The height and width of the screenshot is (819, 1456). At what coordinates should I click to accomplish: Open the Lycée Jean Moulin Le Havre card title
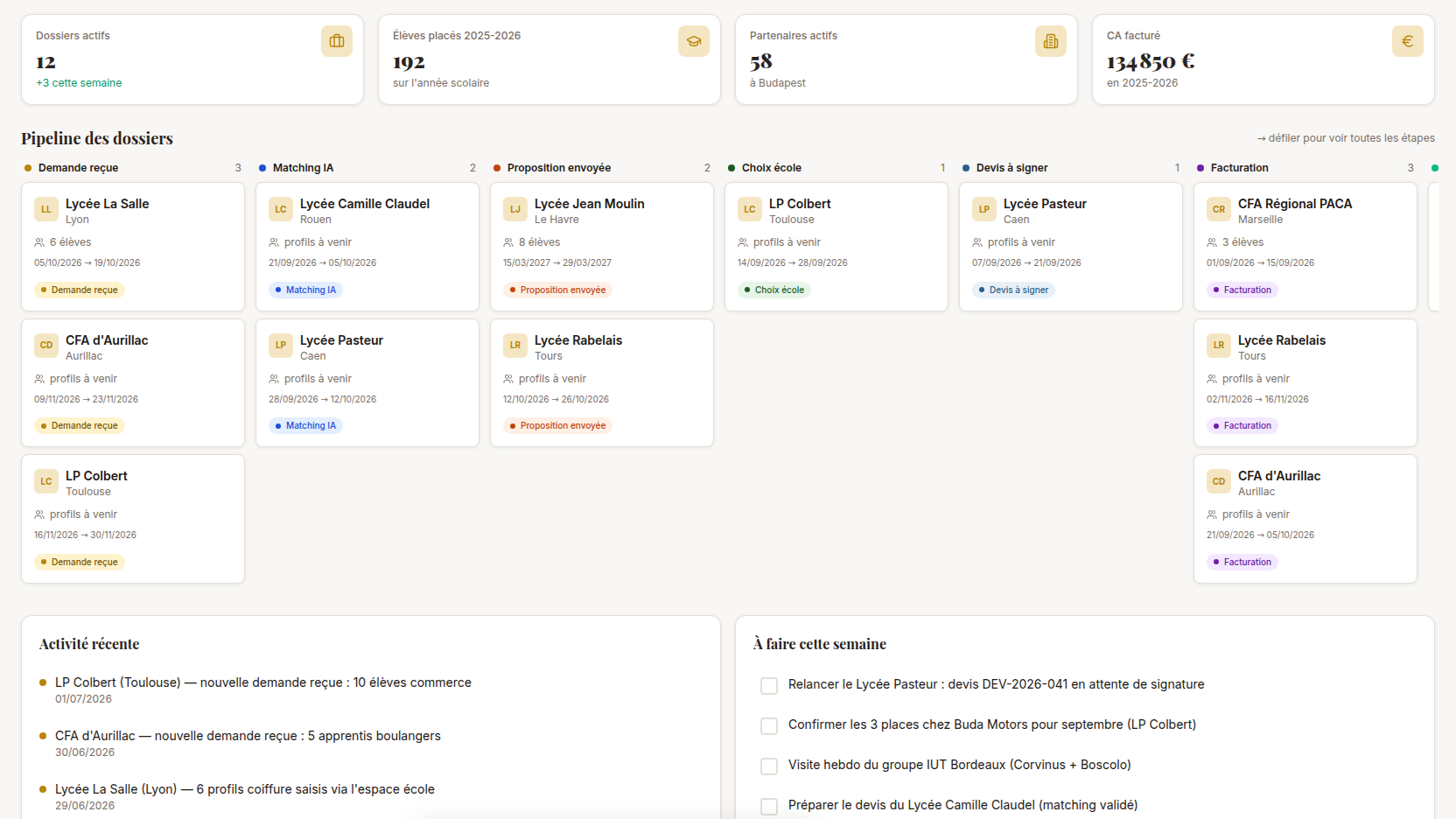coord(589,204)
